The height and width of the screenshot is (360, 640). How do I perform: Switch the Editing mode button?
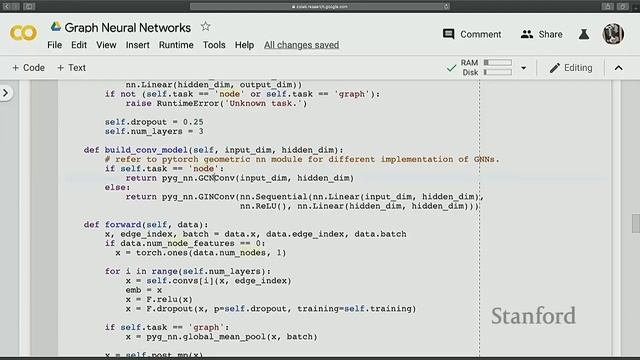click(x=571, y=68)
